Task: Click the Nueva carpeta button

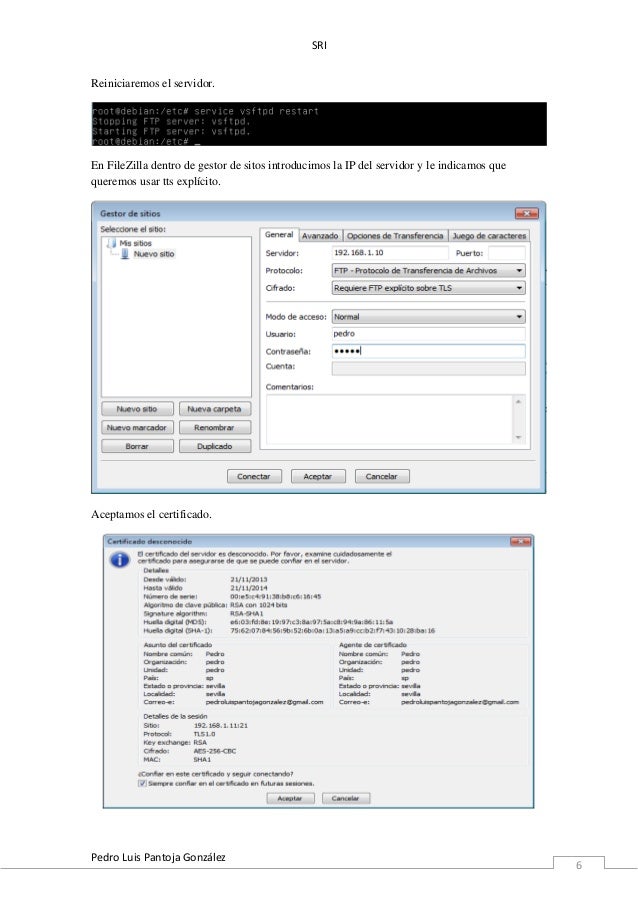Action: pyautogui.click(x=214, y=409)
